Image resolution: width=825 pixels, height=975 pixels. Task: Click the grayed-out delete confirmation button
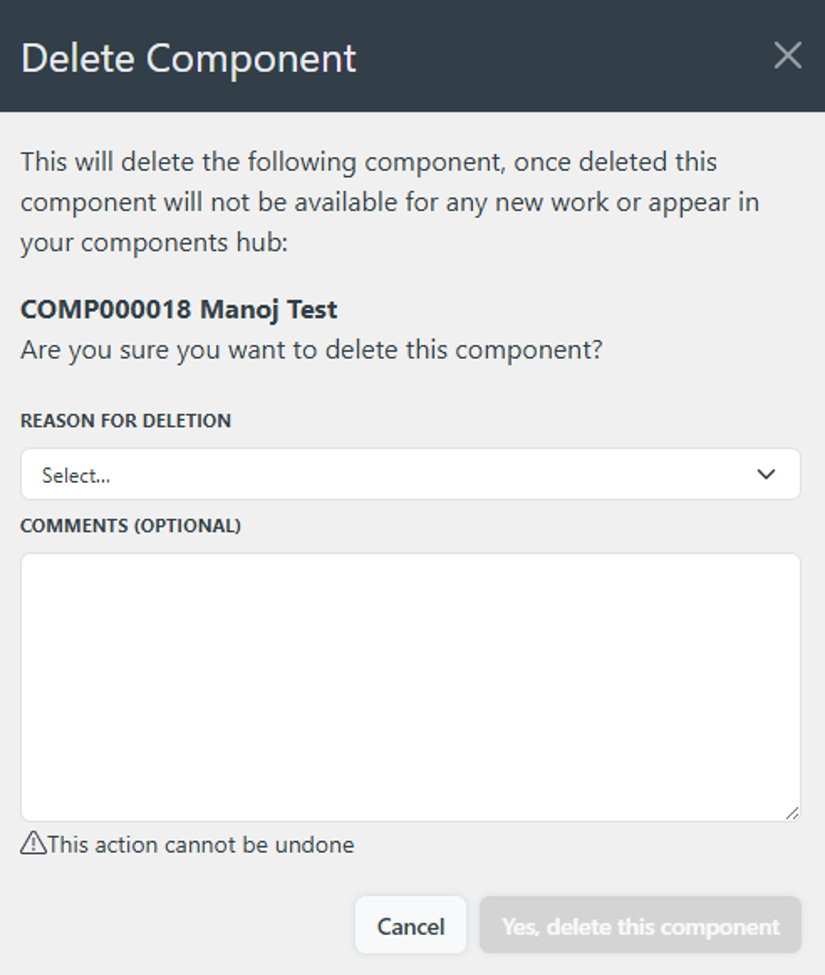(641, 925)
